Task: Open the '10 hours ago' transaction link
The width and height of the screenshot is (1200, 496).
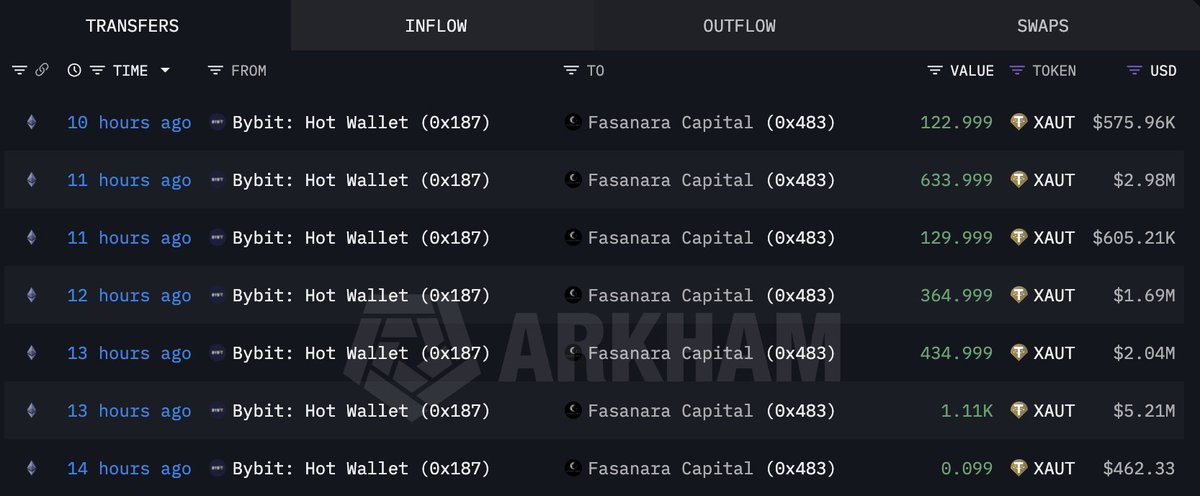Action: (129, 122)
